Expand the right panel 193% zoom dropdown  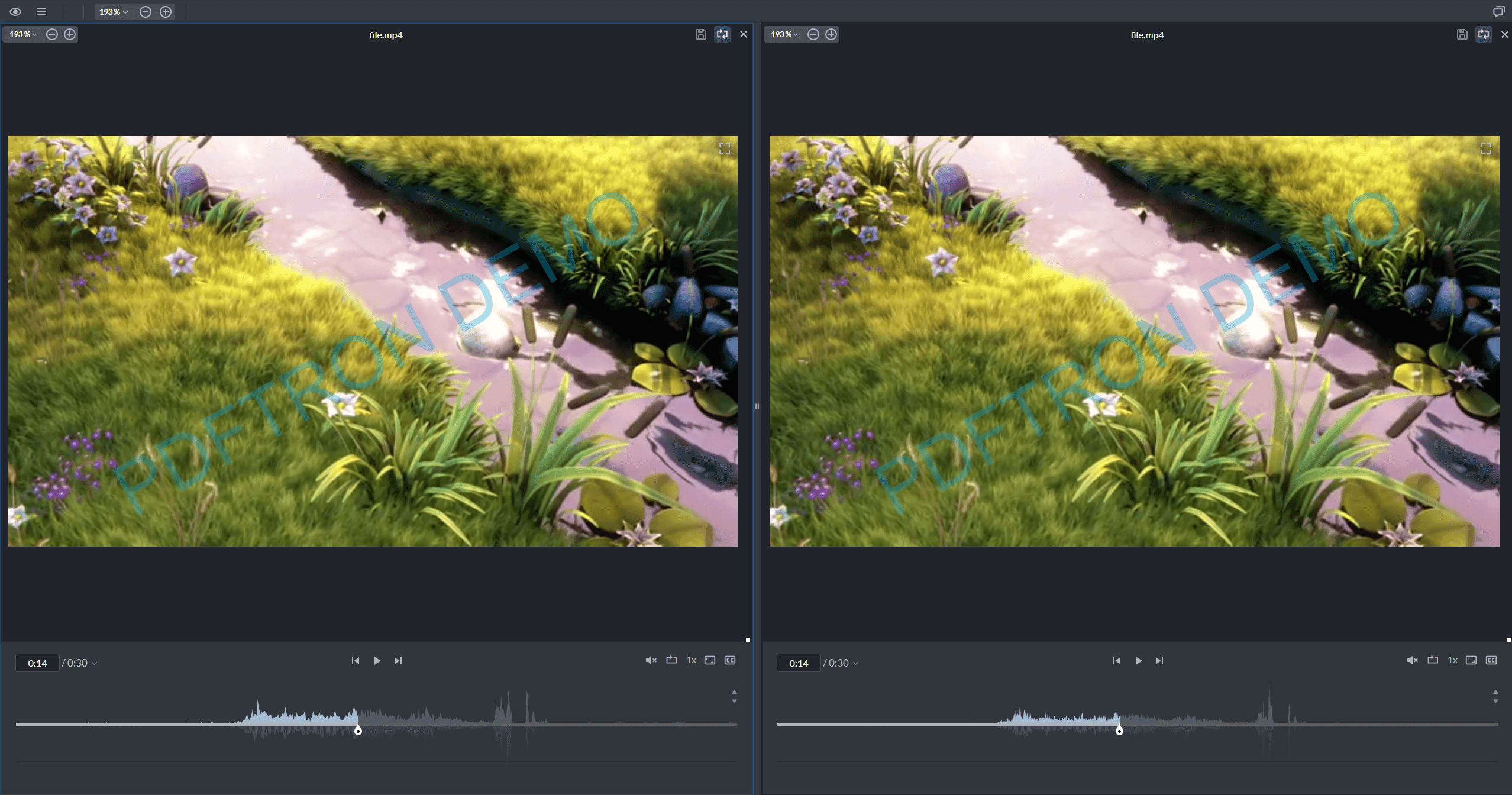pyautogui.click(x=784, y=34)
